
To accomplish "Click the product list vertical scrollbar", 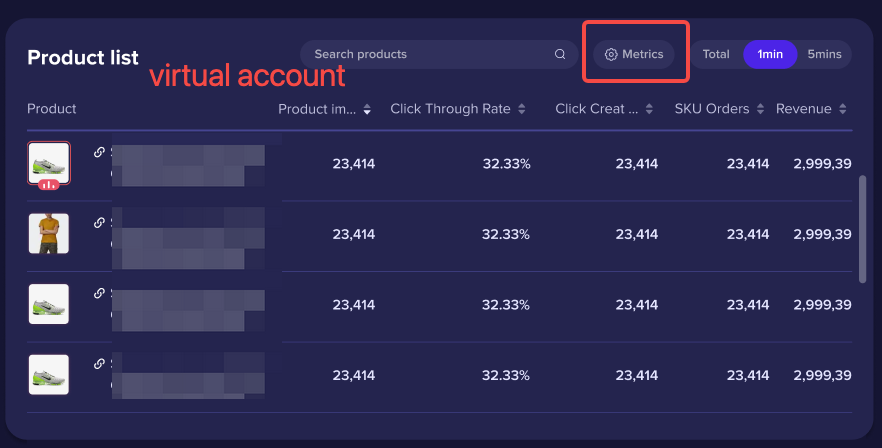I will point(862,229).
